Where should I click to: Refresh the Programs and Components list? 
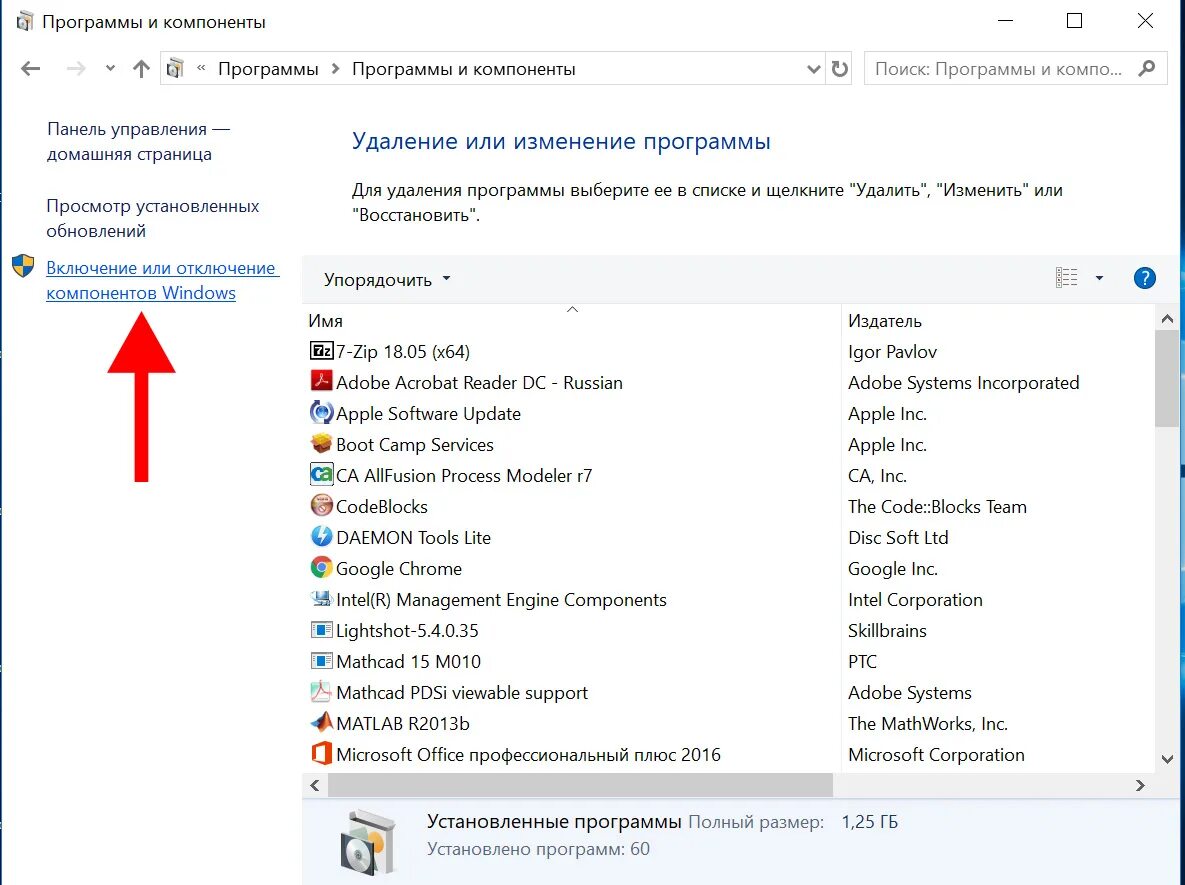tap(840, 69)
